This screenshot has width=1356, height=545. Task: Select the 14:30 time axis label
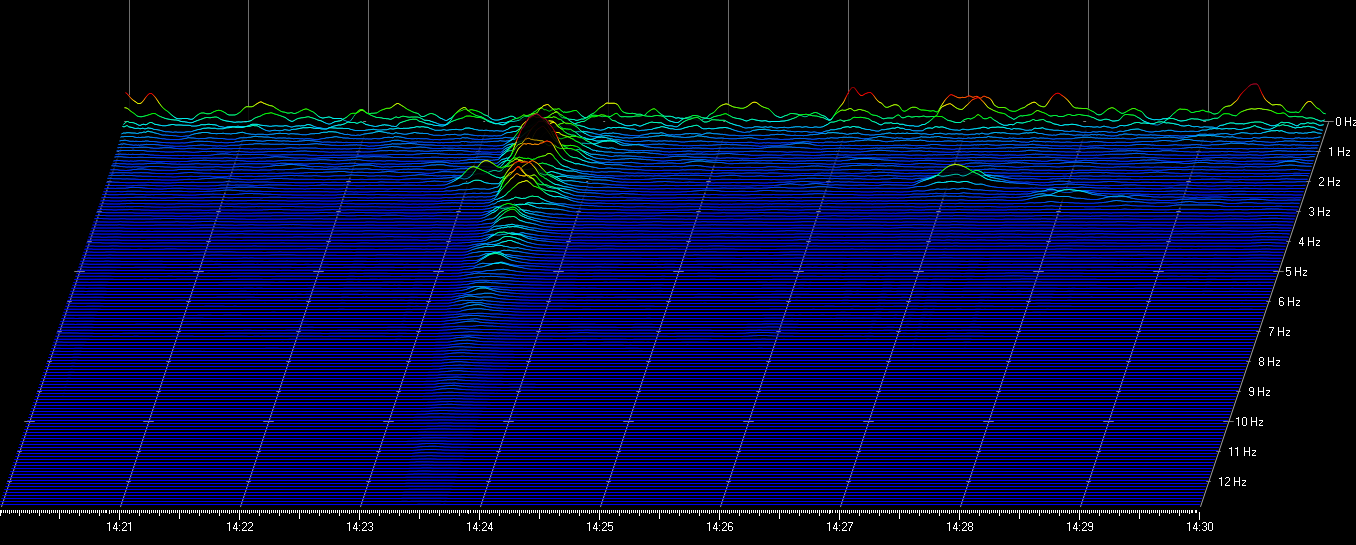1199,526
